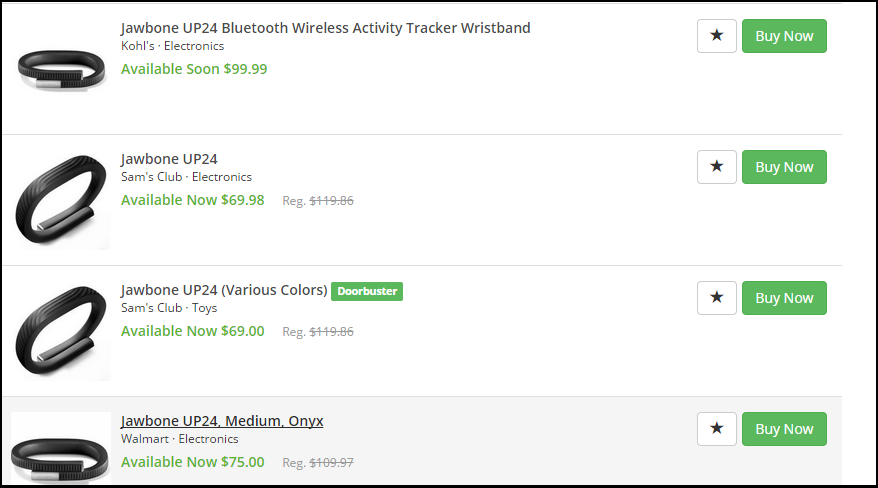Click the Available Now $75.00 price text
The width and height of the screenshot is (878, 488).
(x=193, y=462)
